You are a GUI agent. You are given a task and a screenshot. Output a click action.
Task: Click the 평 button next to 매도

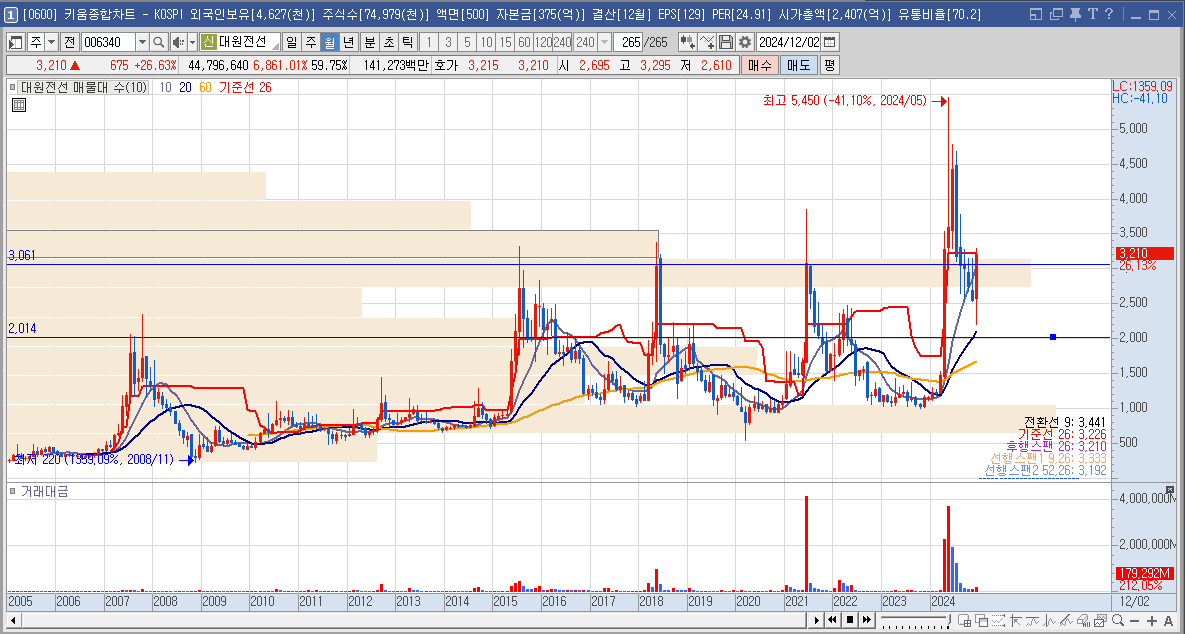point(829,66)
